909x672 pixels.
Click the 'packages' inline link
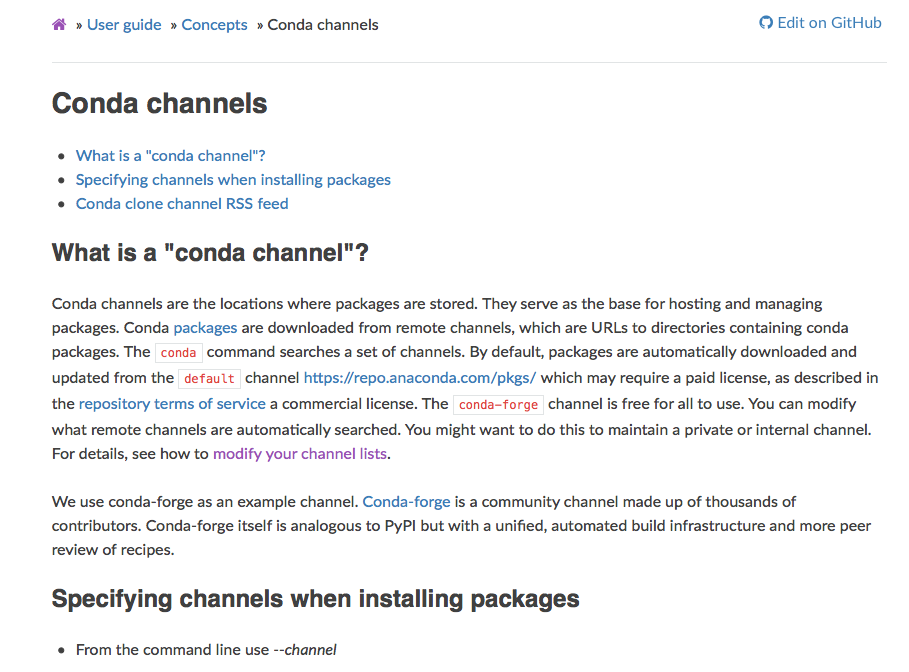coord(205,327)
